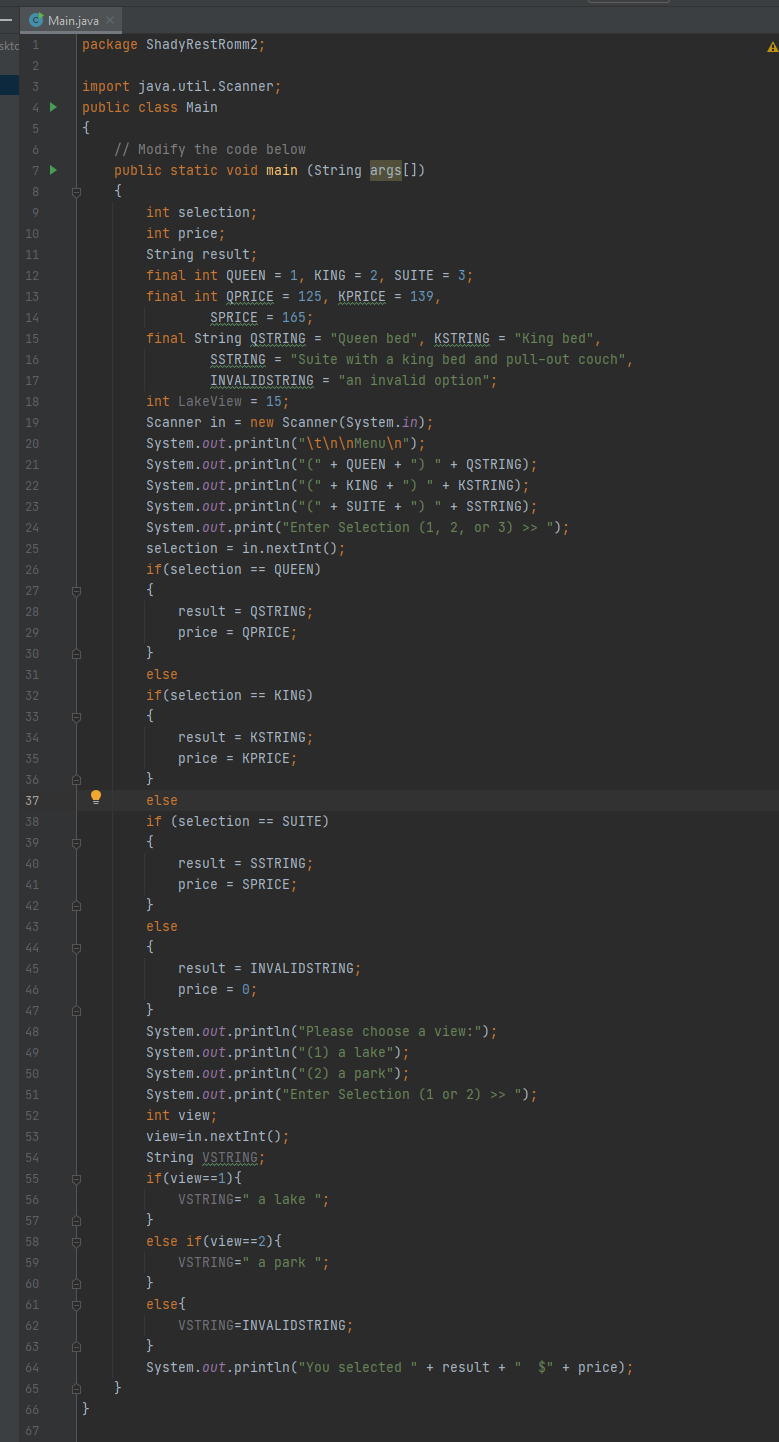Click the run gutter icon beside class Main
The height and width of the screenshot is (1442, 779).
(54, 107)
